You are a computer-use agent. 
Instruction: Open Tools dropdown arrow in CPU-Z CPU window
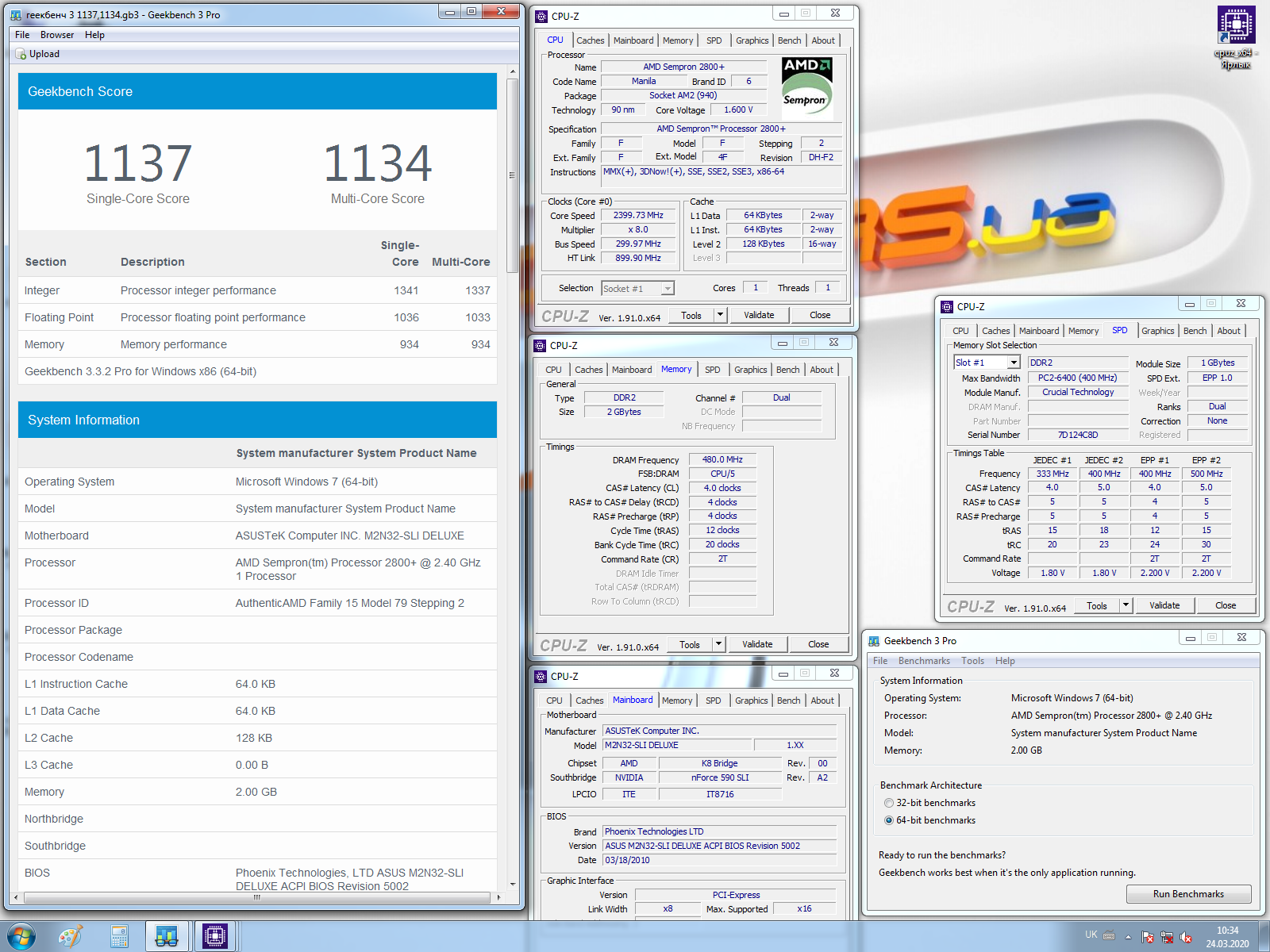(720, 315)
